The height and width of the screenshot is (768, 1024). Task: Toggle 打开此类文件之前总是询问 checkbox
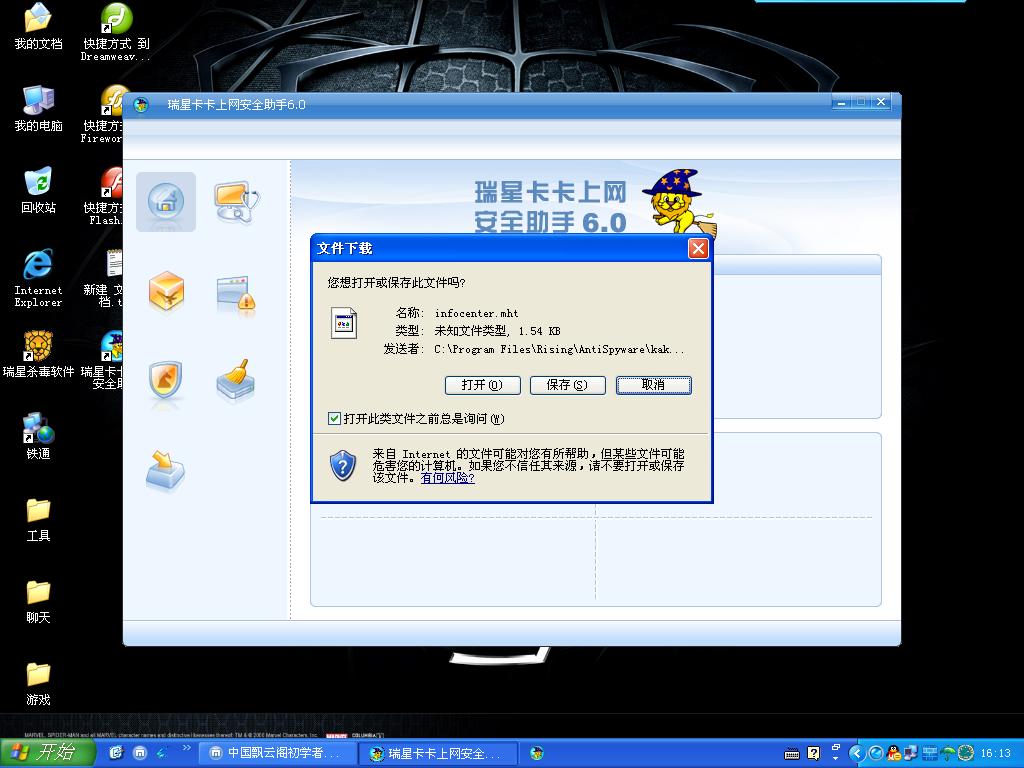tap(334, 419)
